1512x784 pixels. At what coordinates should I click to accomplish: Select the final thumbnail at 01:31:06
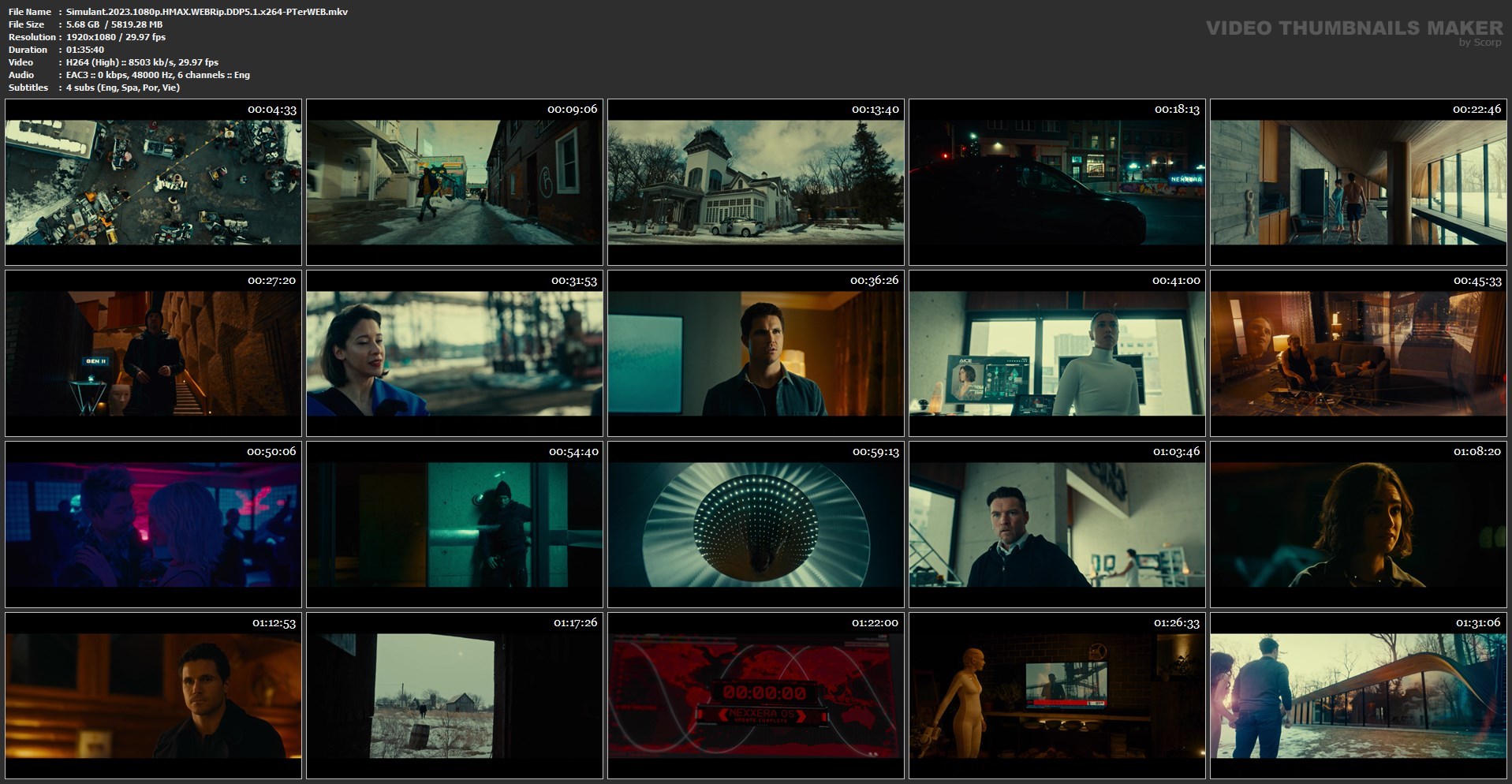point(1358,696)
